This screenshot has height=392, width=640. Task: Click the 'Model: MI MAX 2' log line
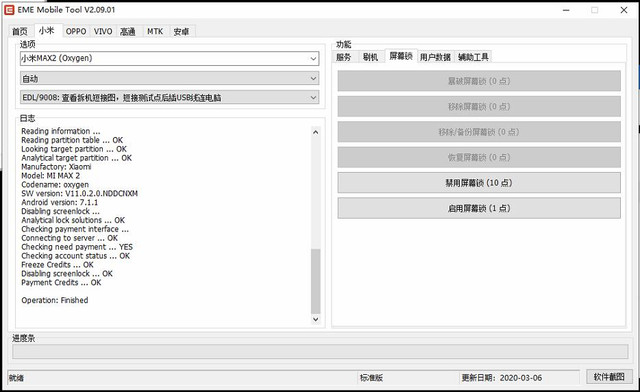pos(51,176)
